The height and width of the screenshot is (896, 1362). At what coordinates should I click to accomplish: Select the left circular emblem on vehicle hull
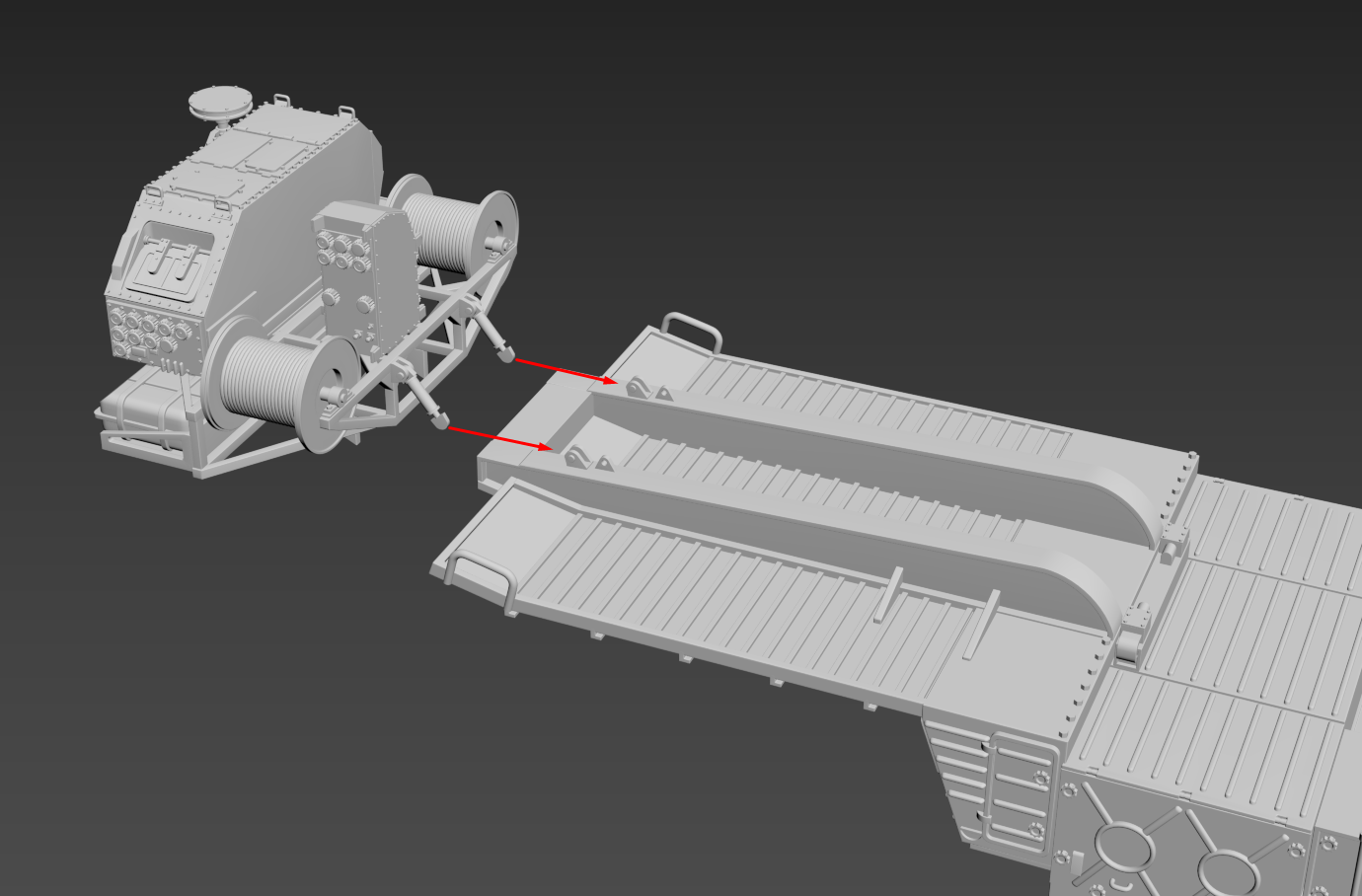[1121, 849]
